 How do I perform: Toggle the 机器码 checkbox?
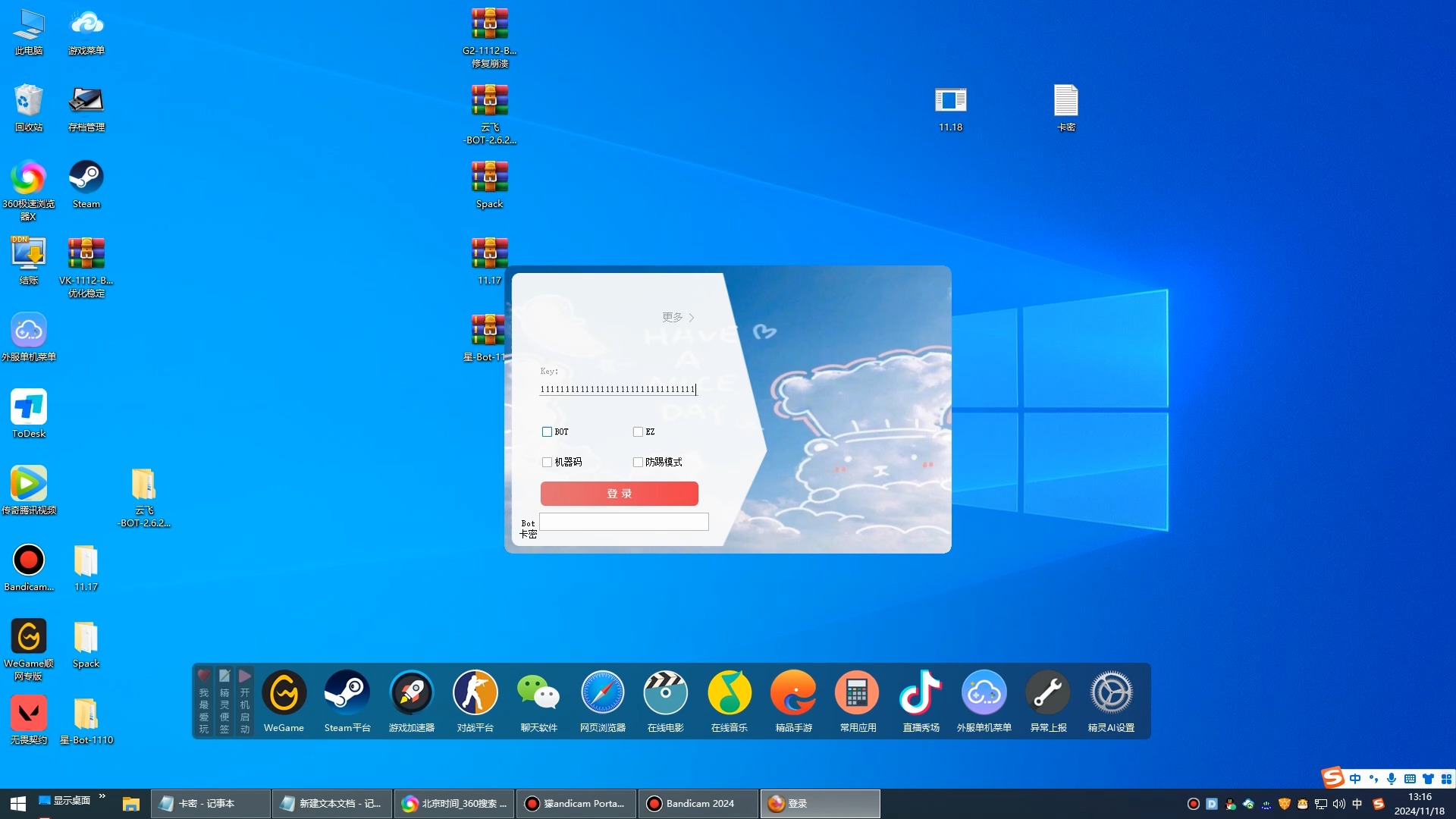point(547,462)
